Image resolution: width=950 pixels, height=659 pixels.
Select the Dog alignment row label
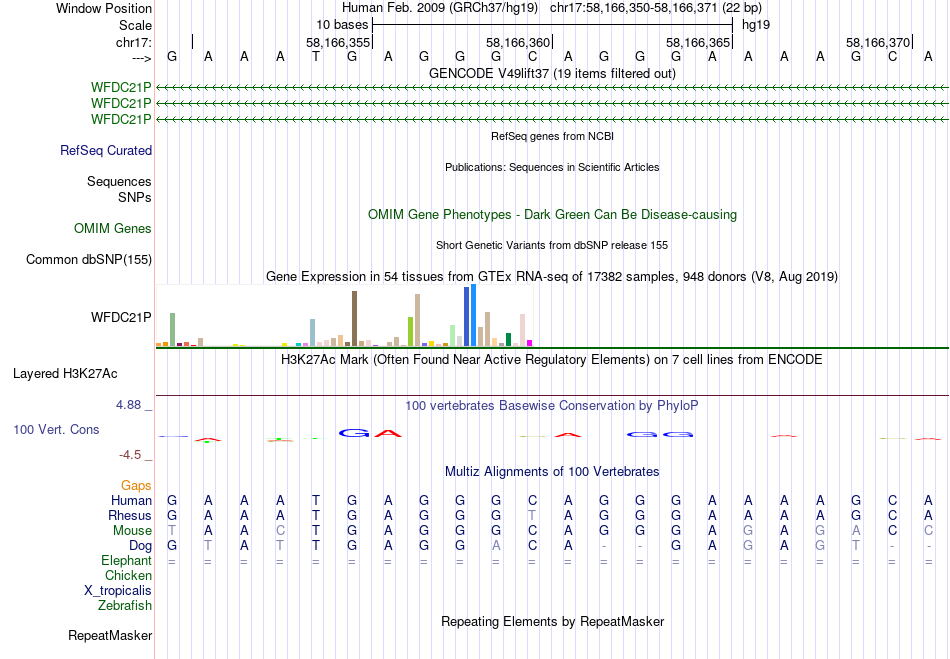click(141, 546)
